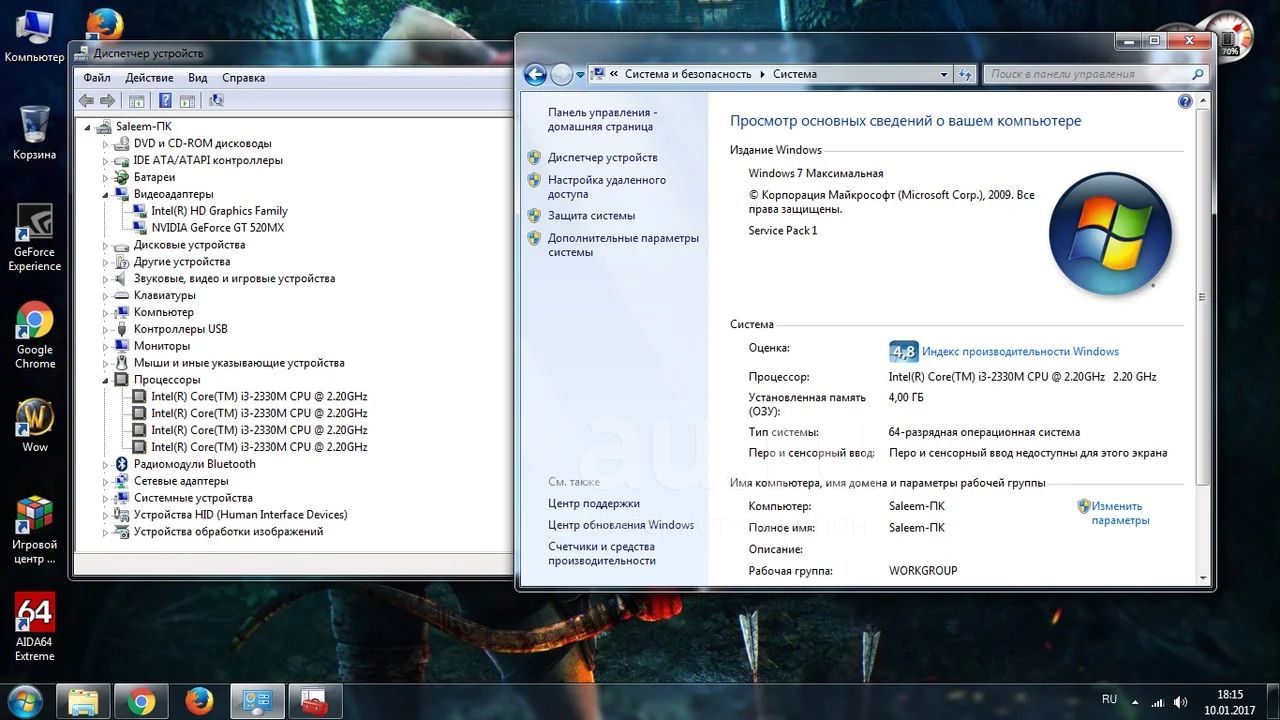Expand DVD и CD-ROM дисководы node
Screen dimensions: 1280x720
105,144
